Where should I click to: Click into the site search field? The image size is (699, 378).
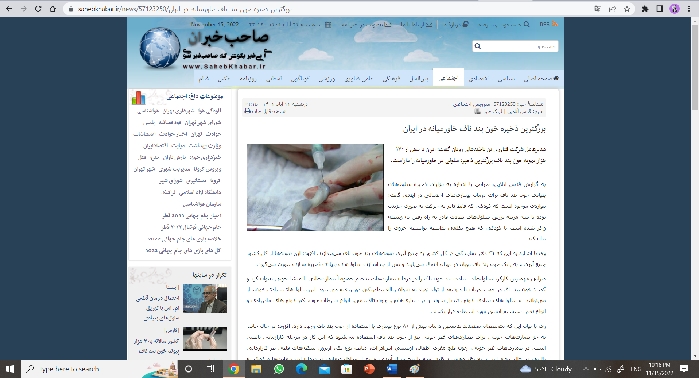click(x=519, y=46)
